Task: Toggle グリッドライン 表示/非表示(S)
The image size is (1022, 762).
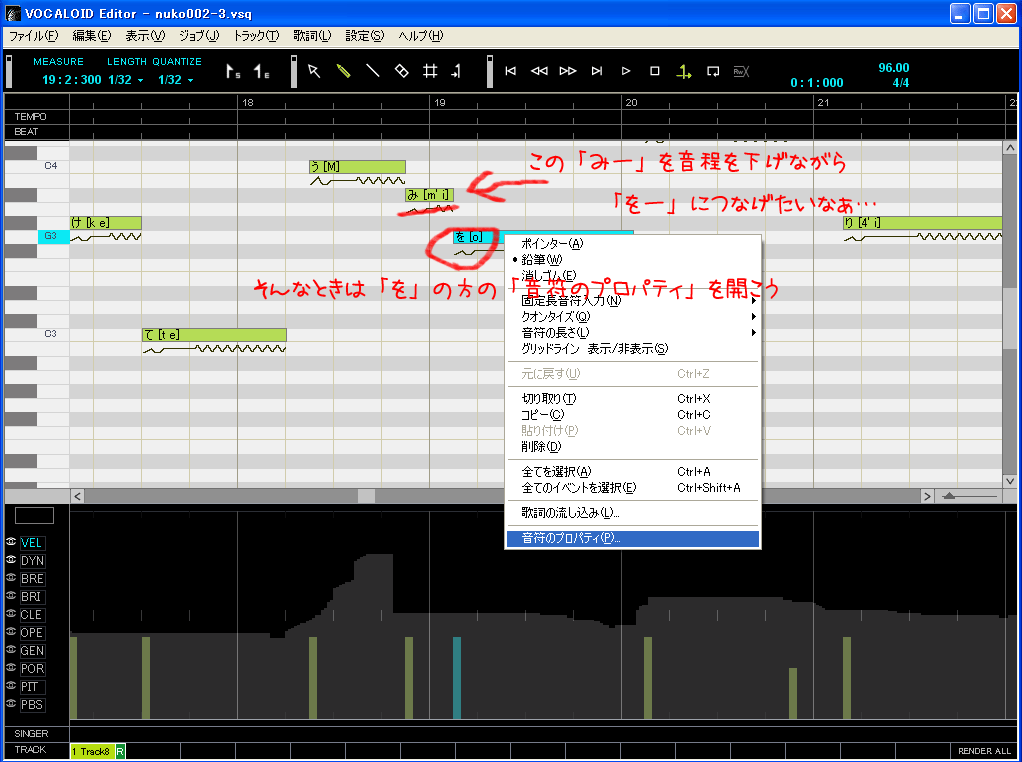Action: tap(632, 349)
